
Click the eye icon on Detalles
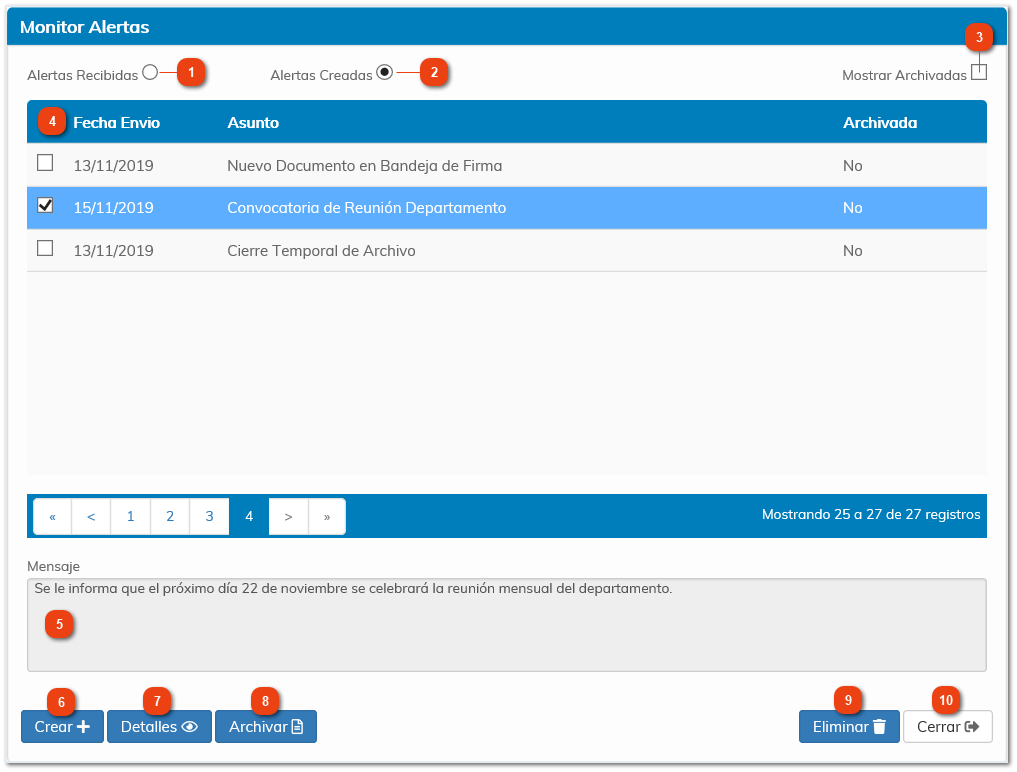189,727
